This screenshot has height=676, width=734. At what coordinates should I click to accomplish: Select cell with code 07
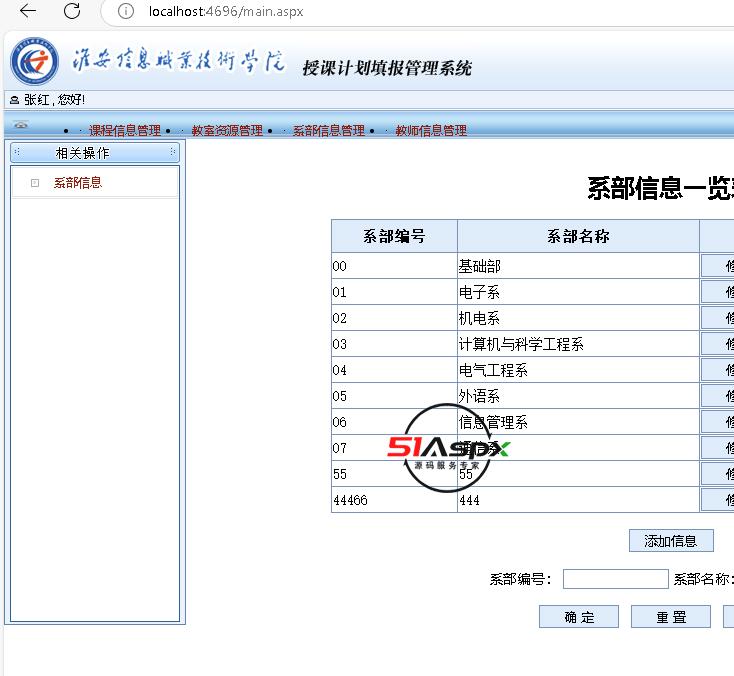click(x=394, y=448)
